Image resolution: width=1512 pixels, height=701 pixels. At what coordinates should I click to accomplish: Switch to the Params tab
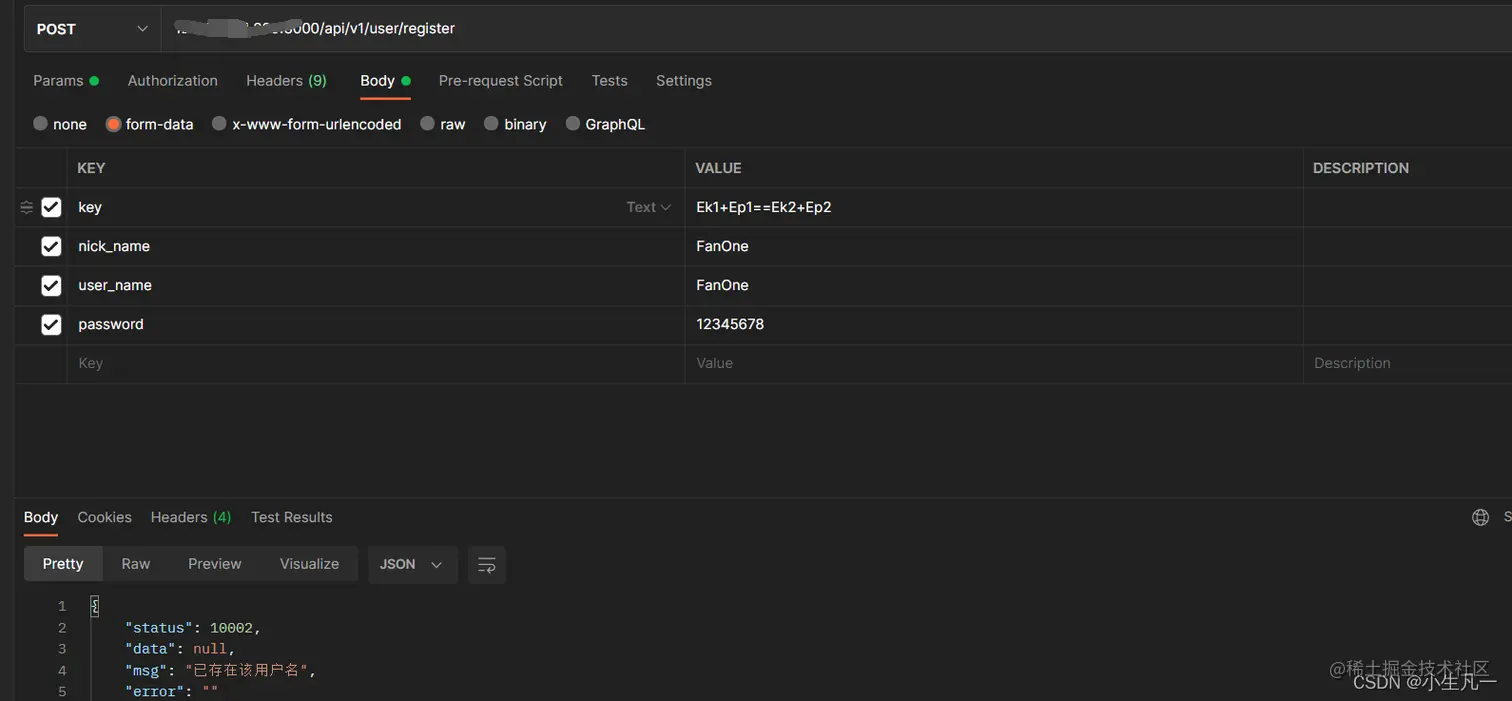66,81
